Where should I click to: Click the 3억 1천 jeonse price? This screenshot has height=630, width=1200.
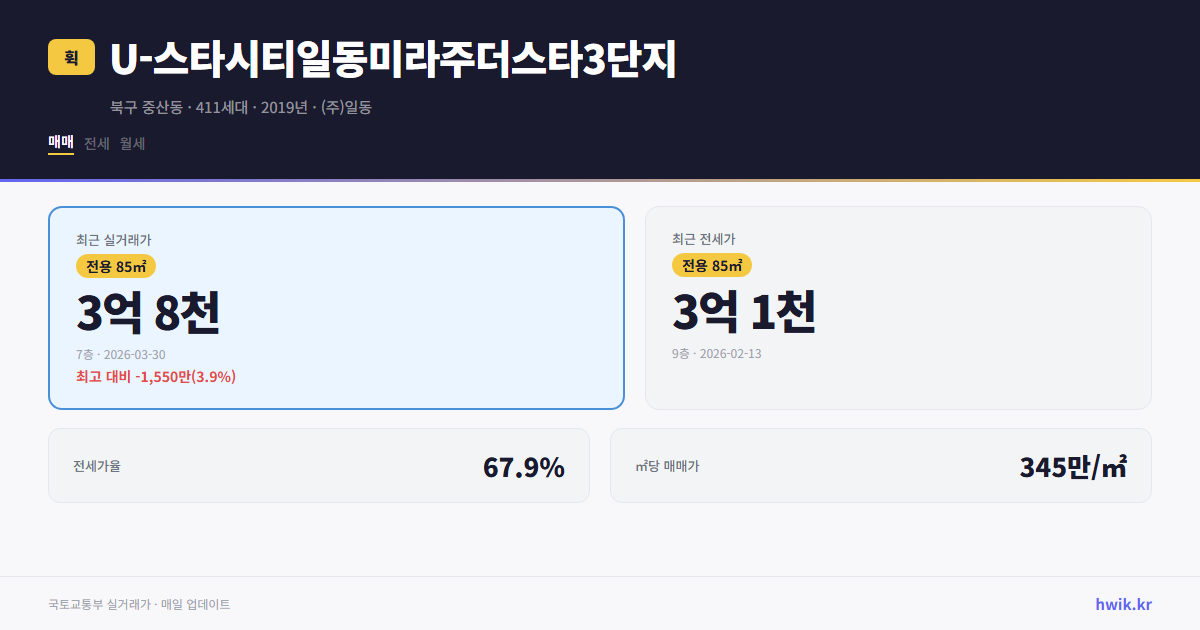(x=744, y=312)
